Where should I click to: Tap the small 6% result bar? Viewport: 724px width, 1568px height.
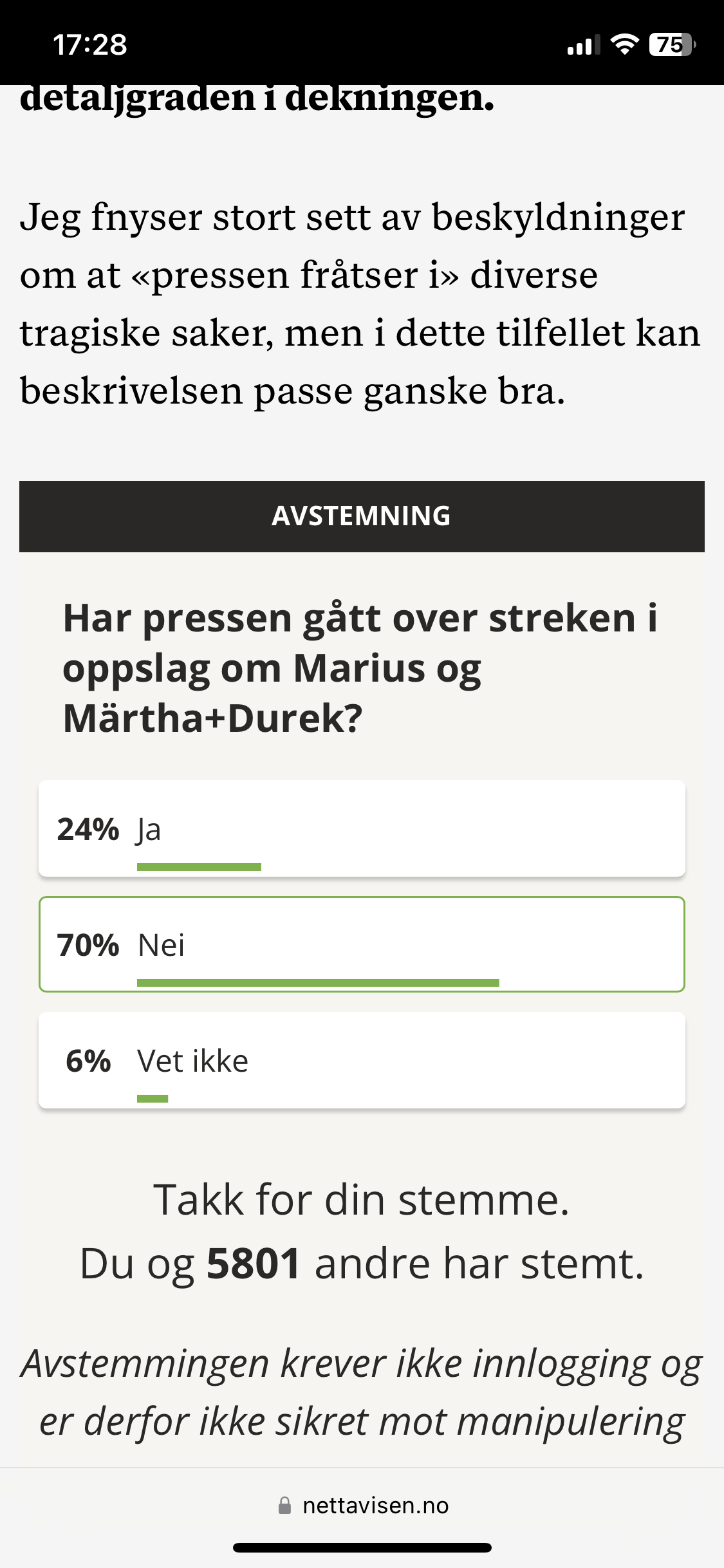pyautogui.click(x=153, y=1099)
